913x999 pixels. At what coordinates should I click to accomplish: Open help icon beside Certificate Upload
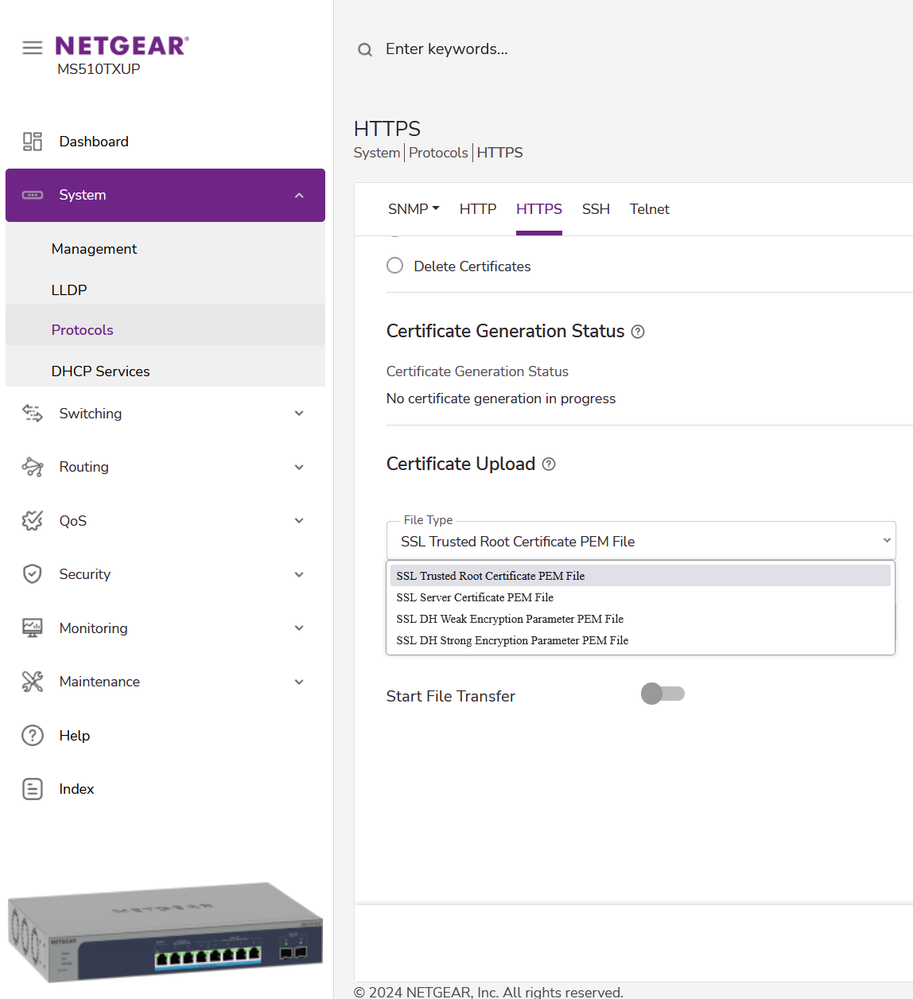(x=548, y=465)
